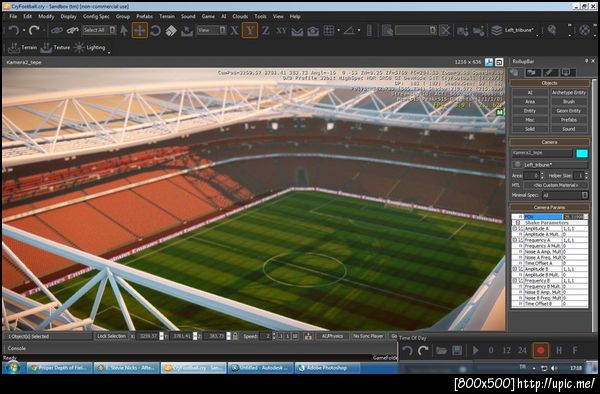
Task: Click the red Record button in Time Of Day
Action: tap(540, 350)
